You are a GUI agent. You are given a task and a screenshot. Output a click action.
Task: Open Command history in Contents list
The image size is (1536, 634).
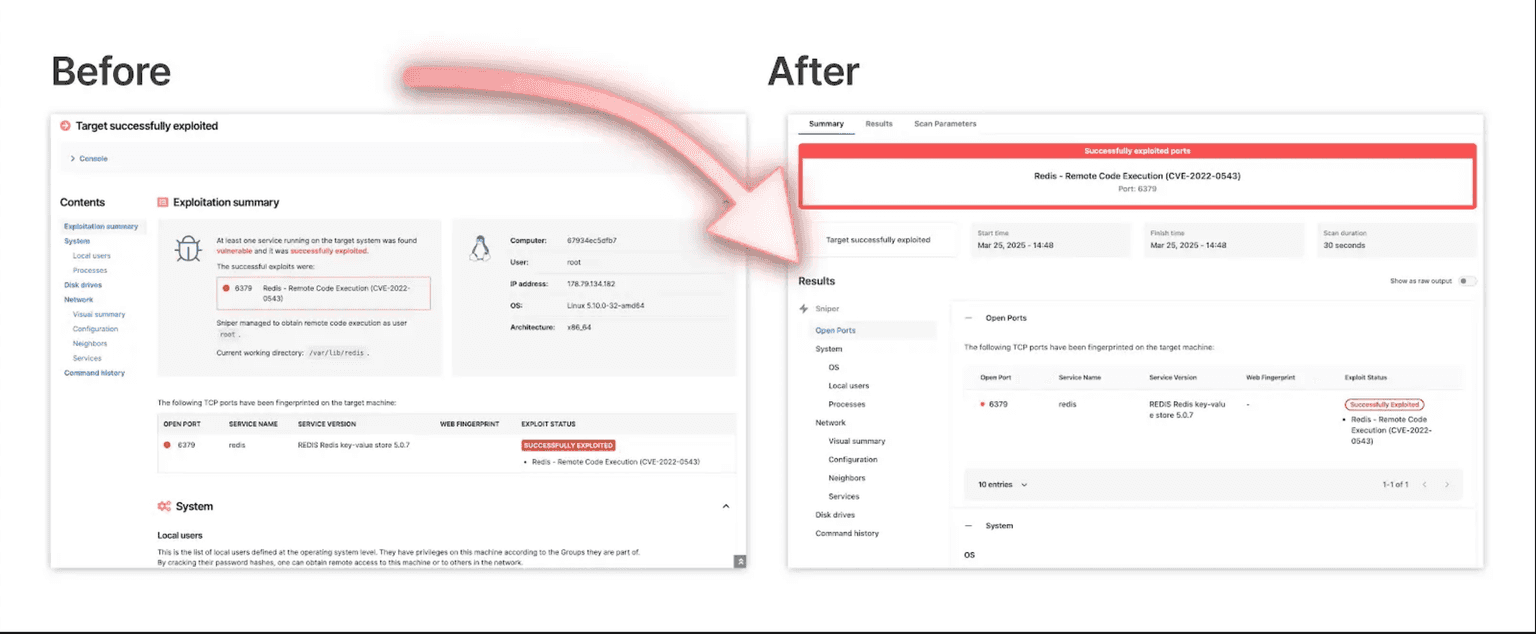(x=95, y=373)
